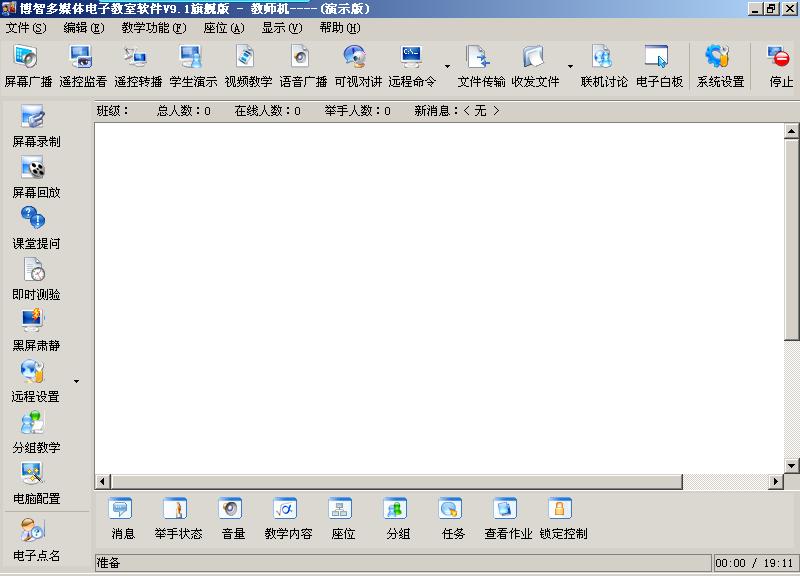800x576 pixels.
Task: Toggle 举手状态 hand-raise status view
Action: click(x=177, y=519)
